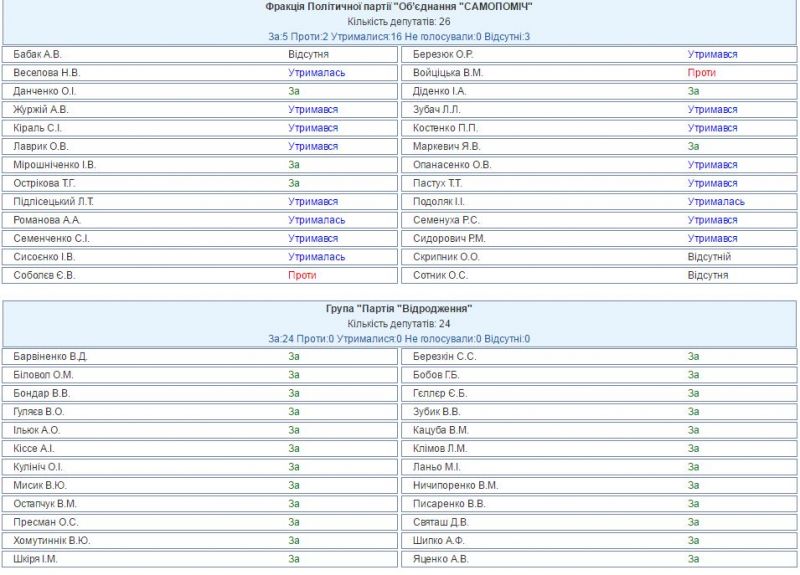Click the Самопоміч vote summary line
The height and width of the screenshot is (575, 800).
(399, 36)
